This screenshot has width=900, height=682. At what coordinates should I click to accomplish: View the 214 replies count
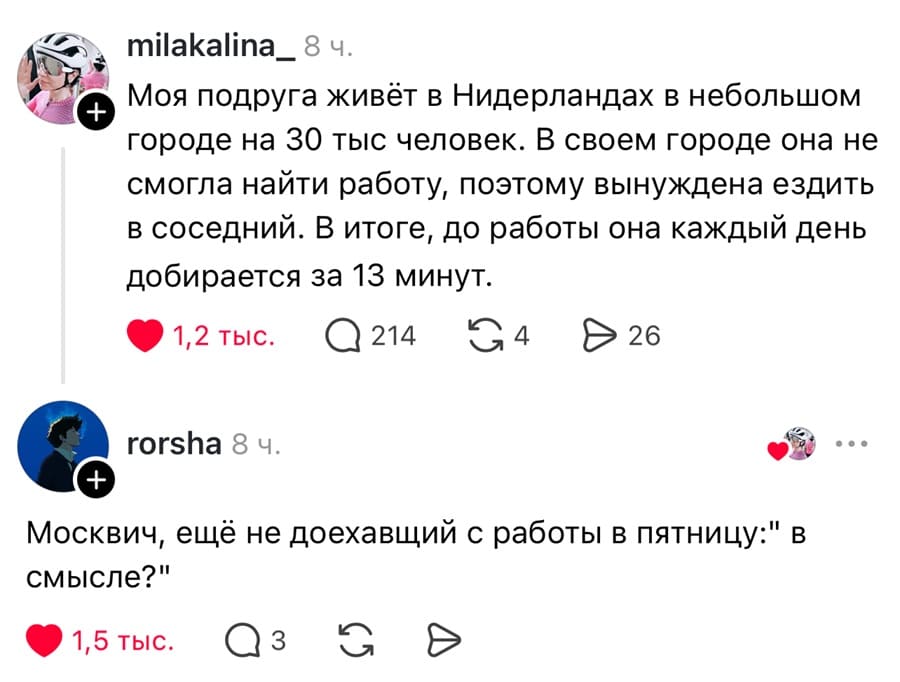coord(393,336)
